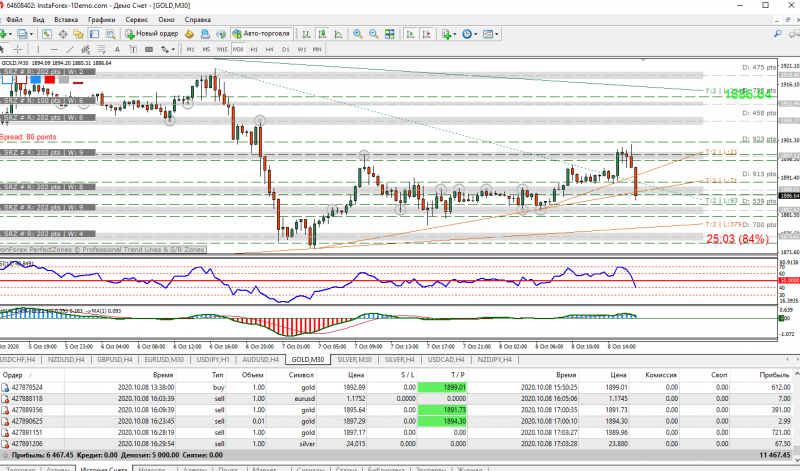Switch to the EURUSD,M30 chart tab
800x471 pixels.
[x=162, y=359]
